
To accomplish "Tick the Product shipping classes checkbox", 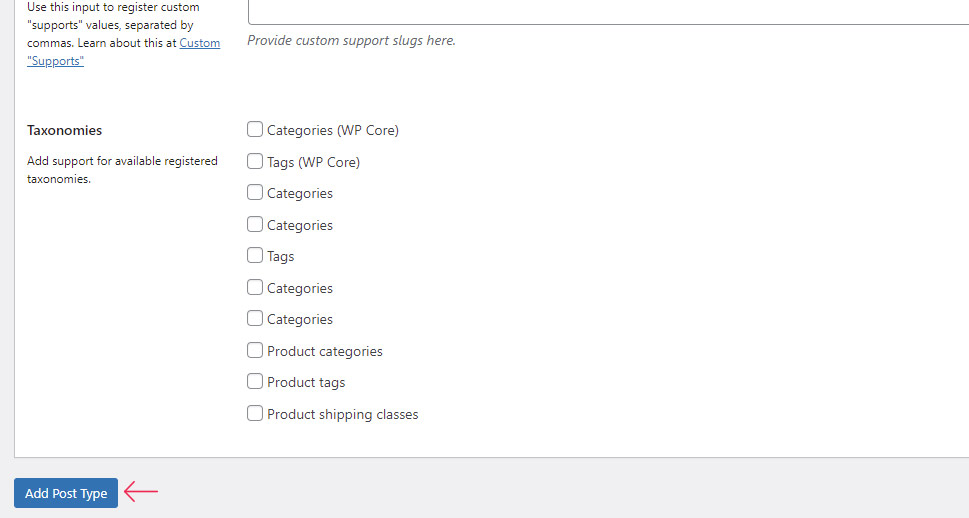I will pyautogui.click(x=255, y=413).
